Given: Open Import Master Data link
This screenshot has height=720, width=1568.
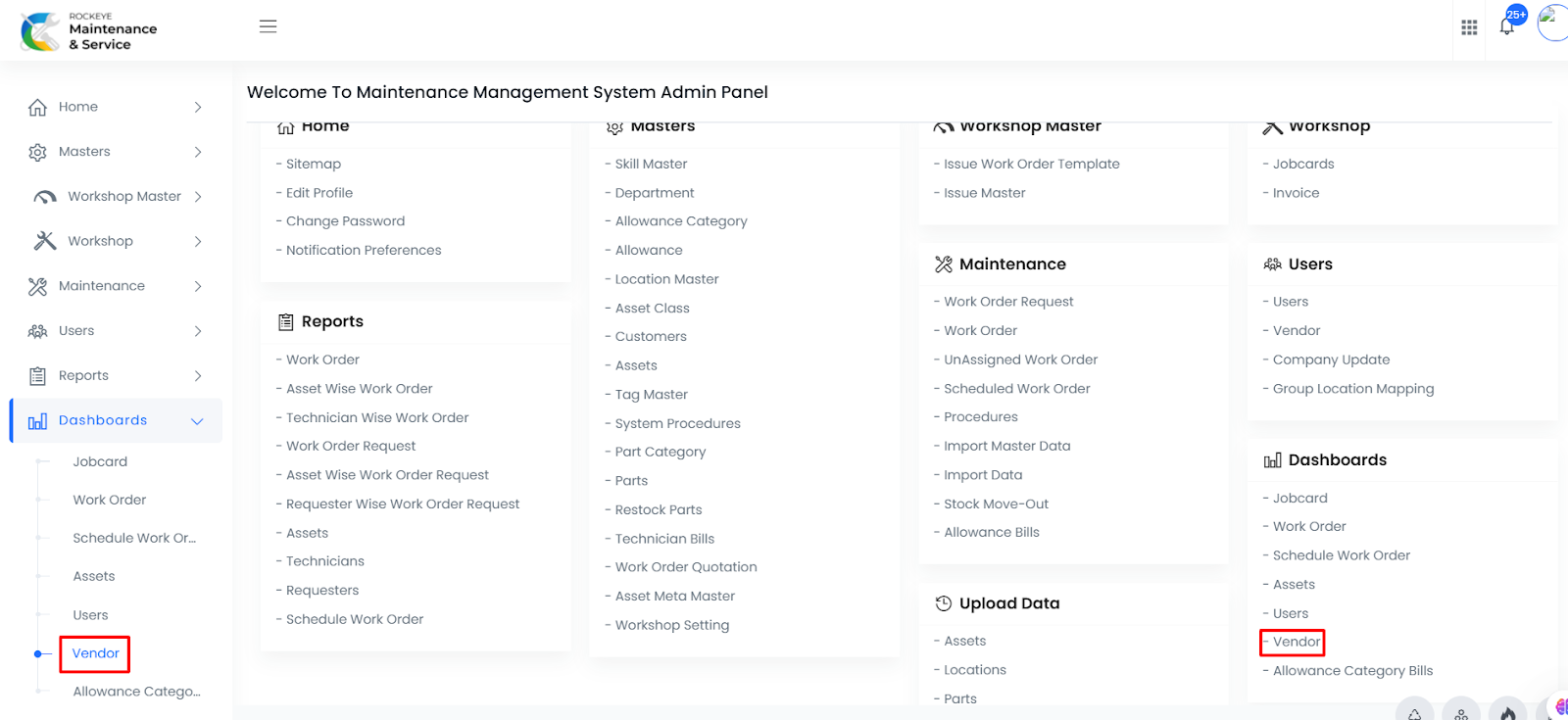Looking at the screenshot, I should point(1006,446).
